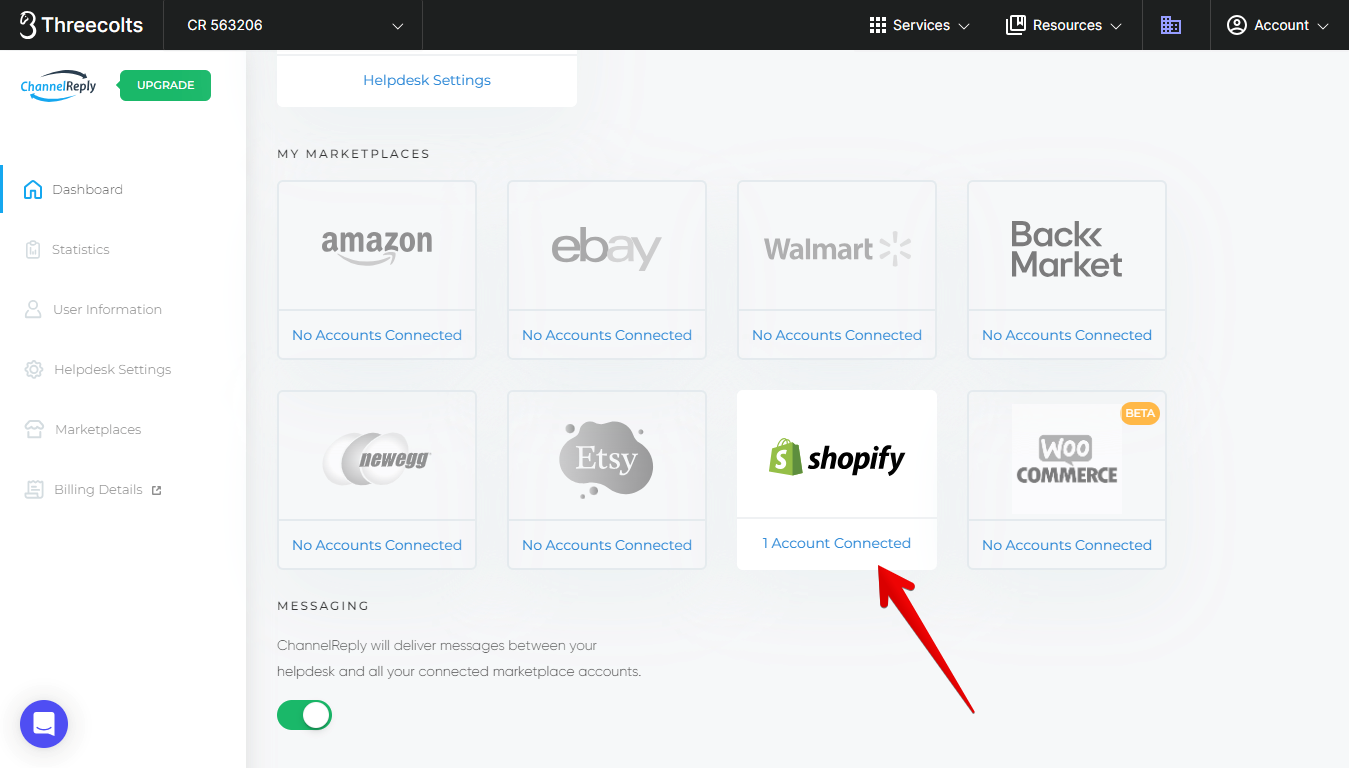Click the Marketplaces storefront icon
The width and height of the screenshot is (1349, 768).
(x=34, y=429)
